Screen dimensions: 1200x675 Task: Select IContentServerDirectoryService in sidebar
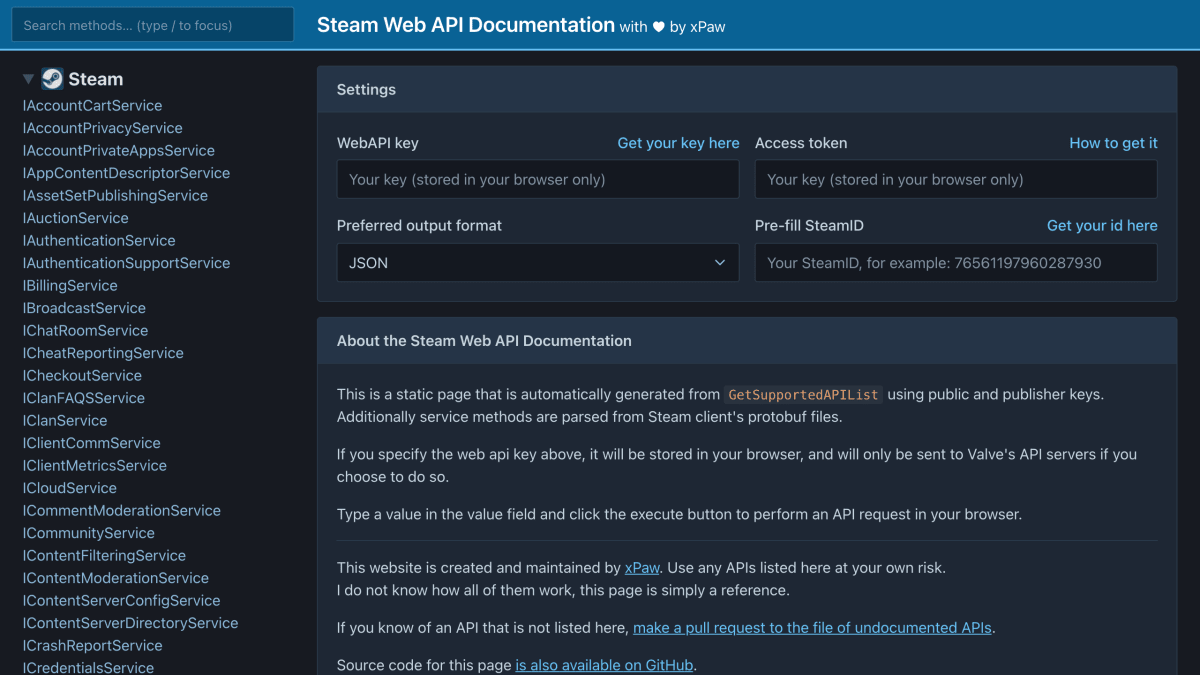130,623
